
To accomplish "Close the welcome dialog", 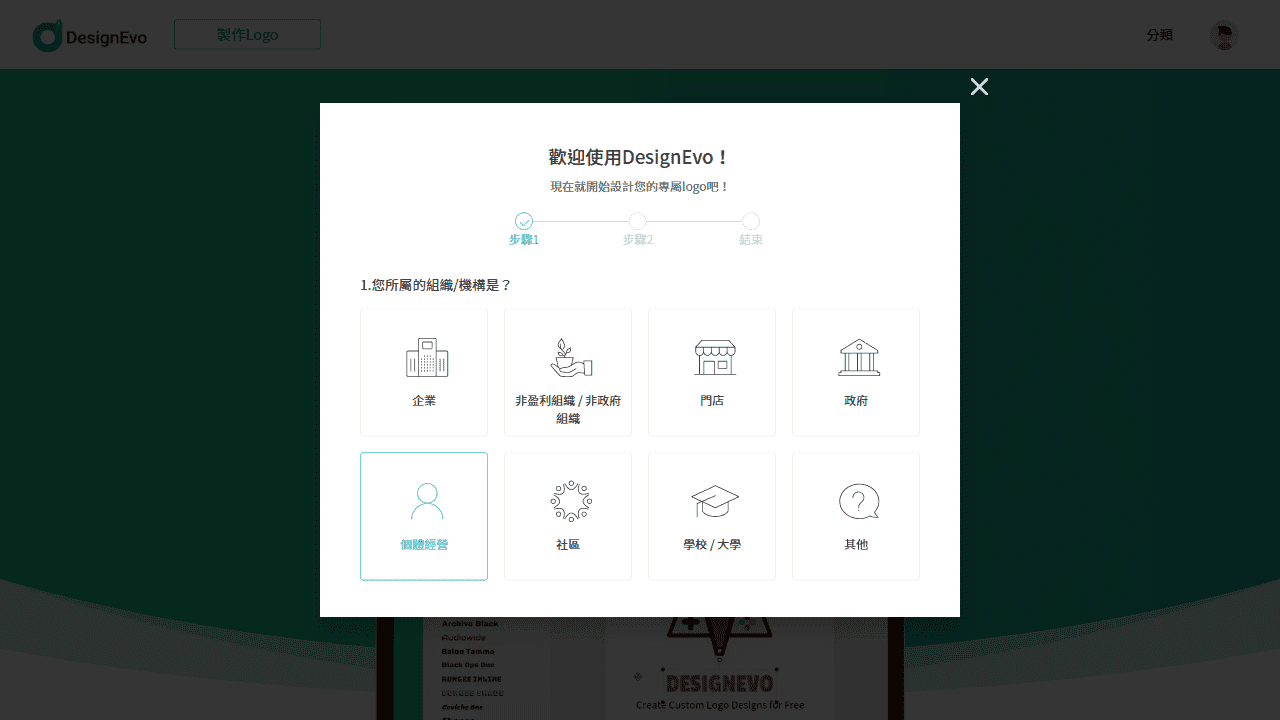I will (x=979, y=87).
